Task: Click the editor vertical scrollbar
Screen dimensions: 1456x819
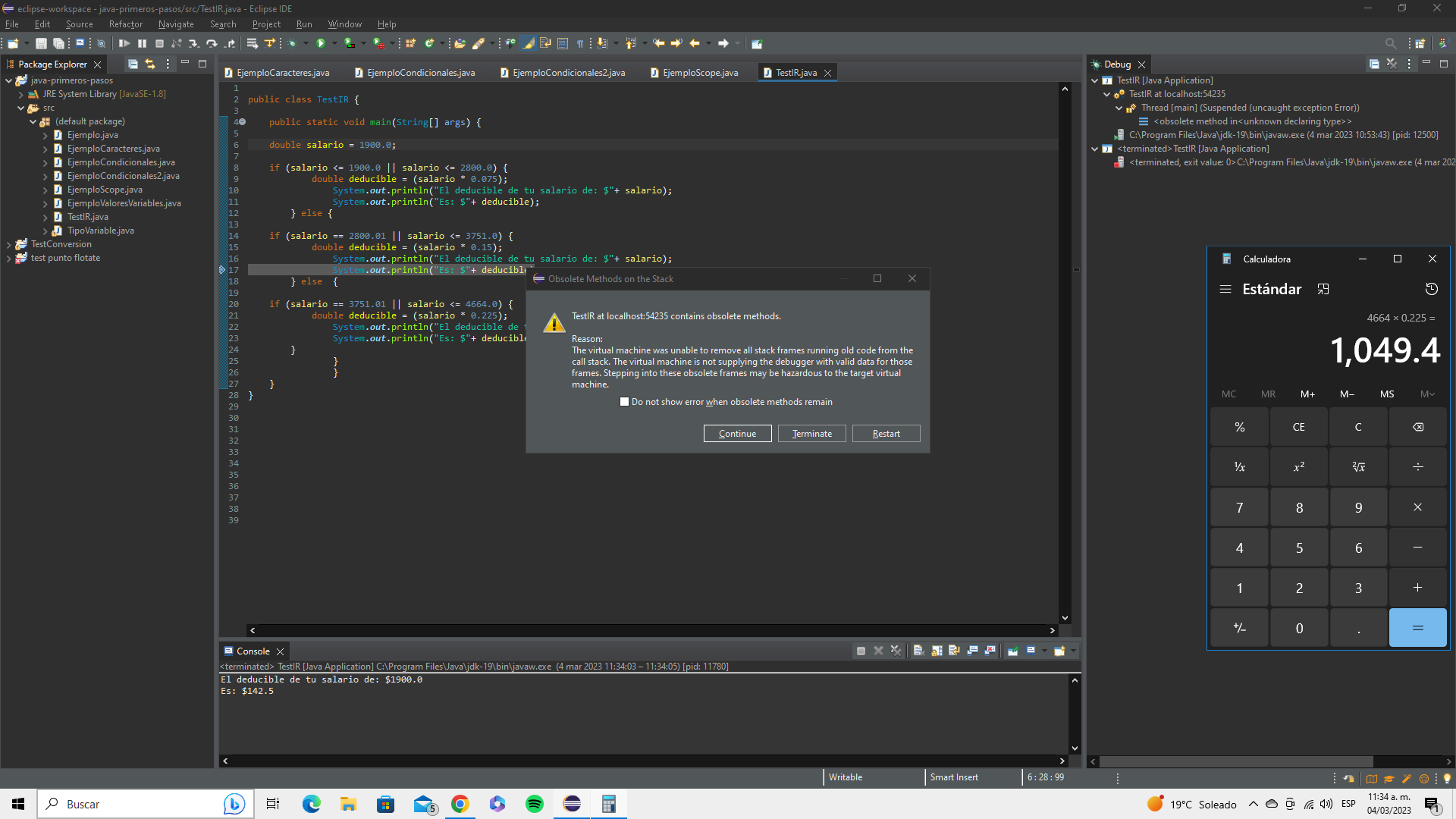Action: coord(1065,353)
